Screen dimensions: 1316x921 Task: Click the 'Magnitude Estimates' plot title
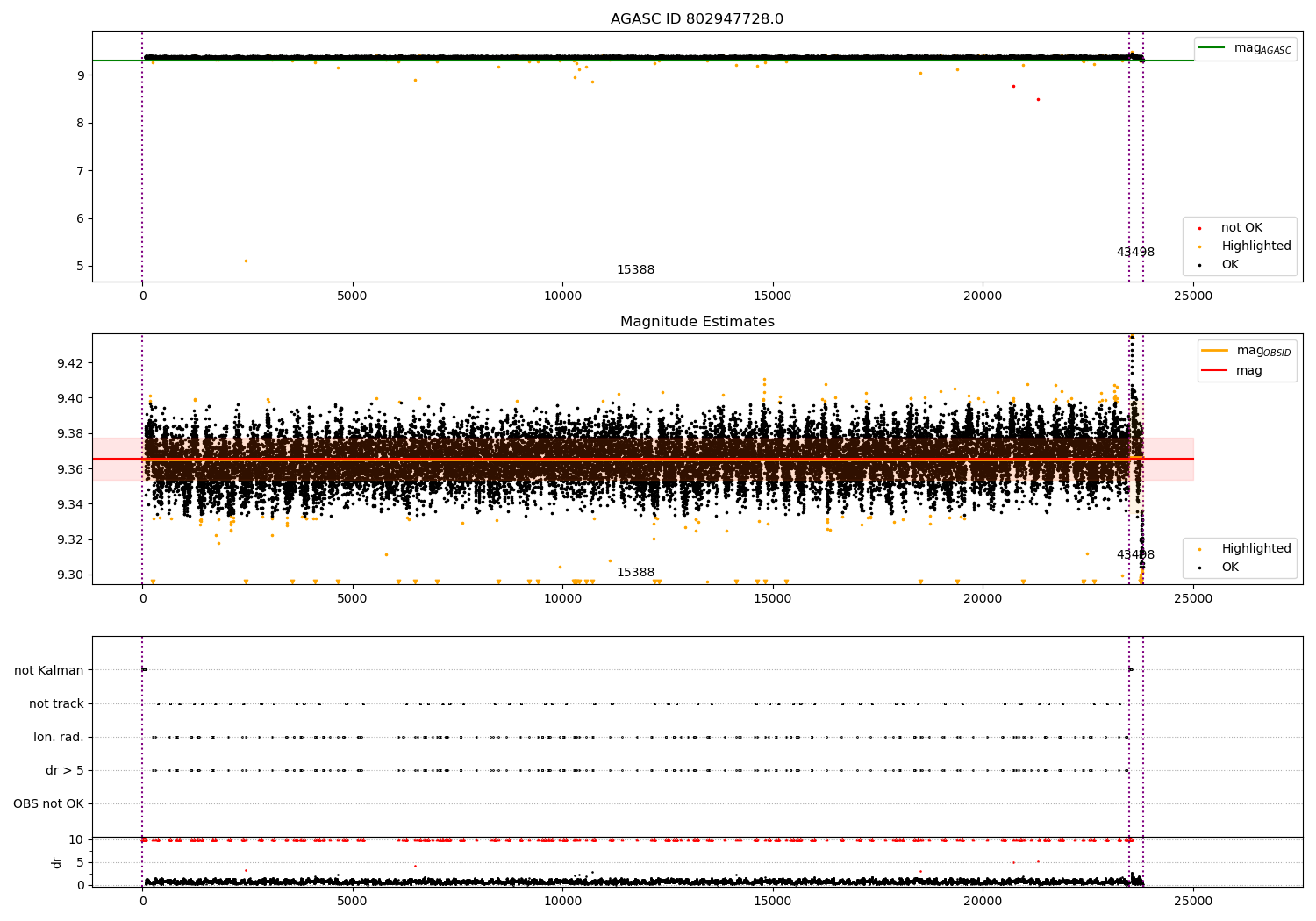pos(697,322)
